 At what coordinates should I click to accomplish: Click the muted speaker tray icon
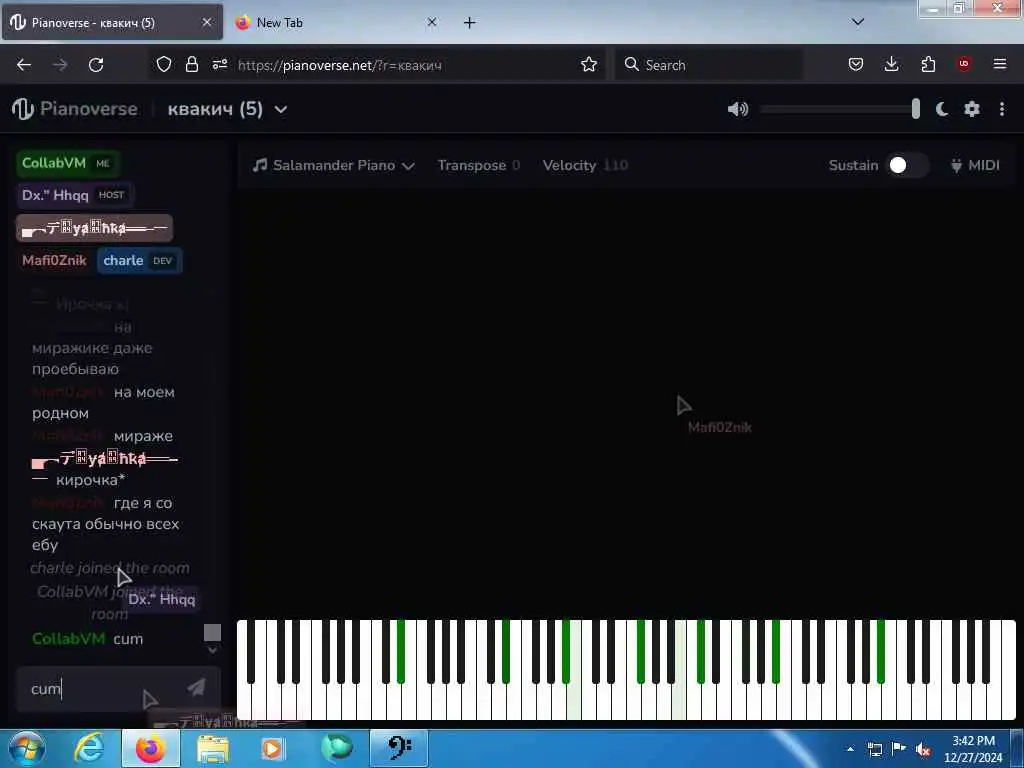pyautogui.click(x=923, y=750)
